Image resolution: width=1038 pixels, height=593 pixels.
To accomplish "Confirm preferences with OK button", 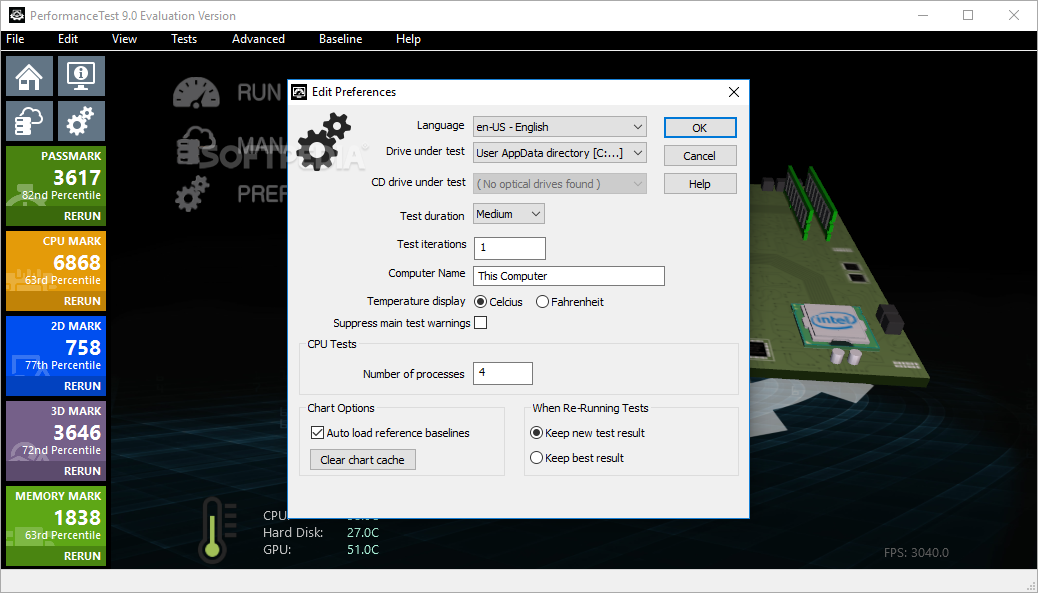I will click(700, 128).
